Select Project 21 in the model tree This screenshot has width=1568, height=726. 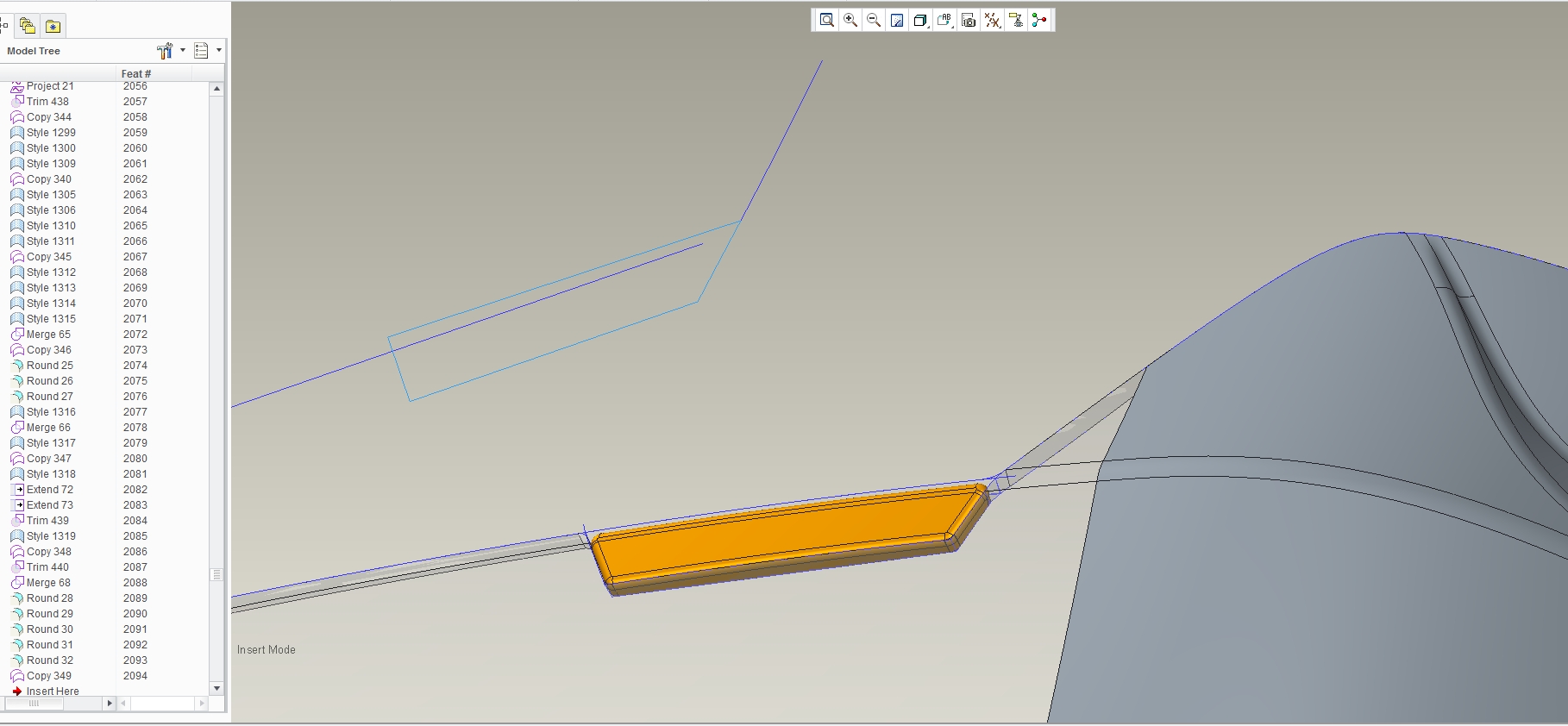[x=50, y=86]
